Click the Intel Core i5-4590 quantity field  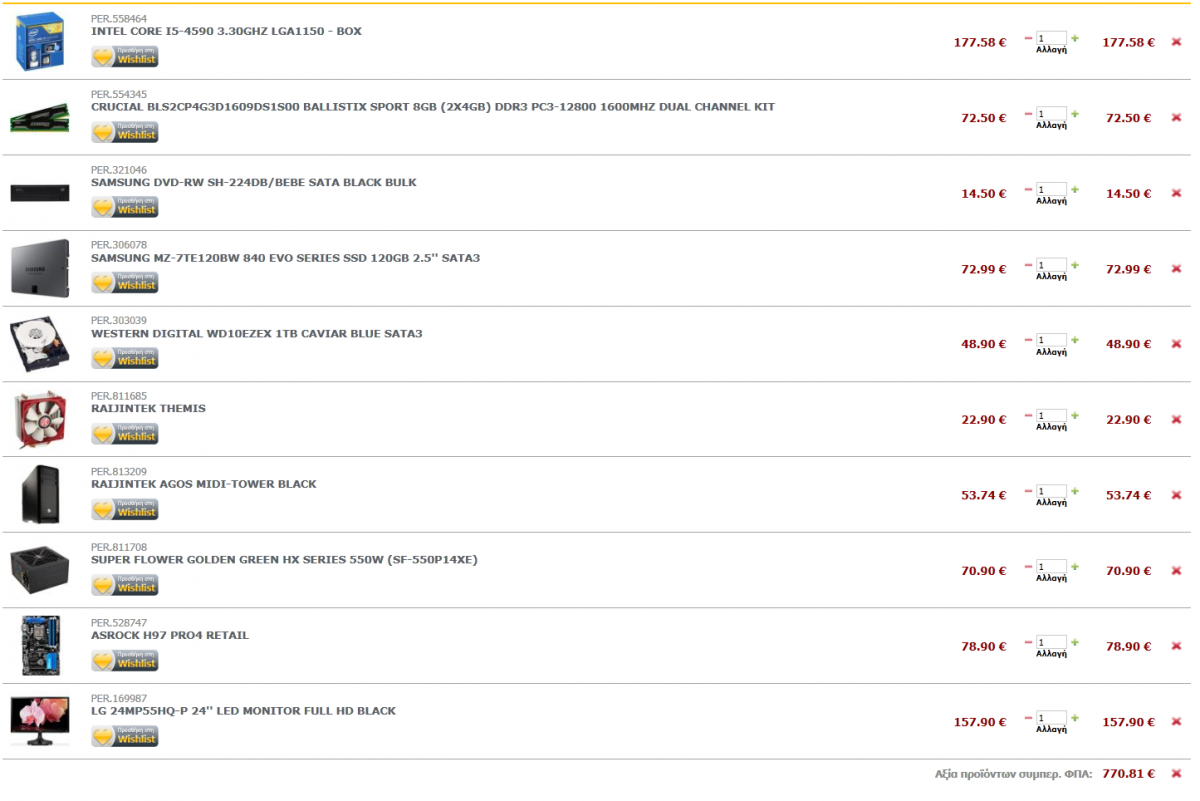[x=1051, y=38]
